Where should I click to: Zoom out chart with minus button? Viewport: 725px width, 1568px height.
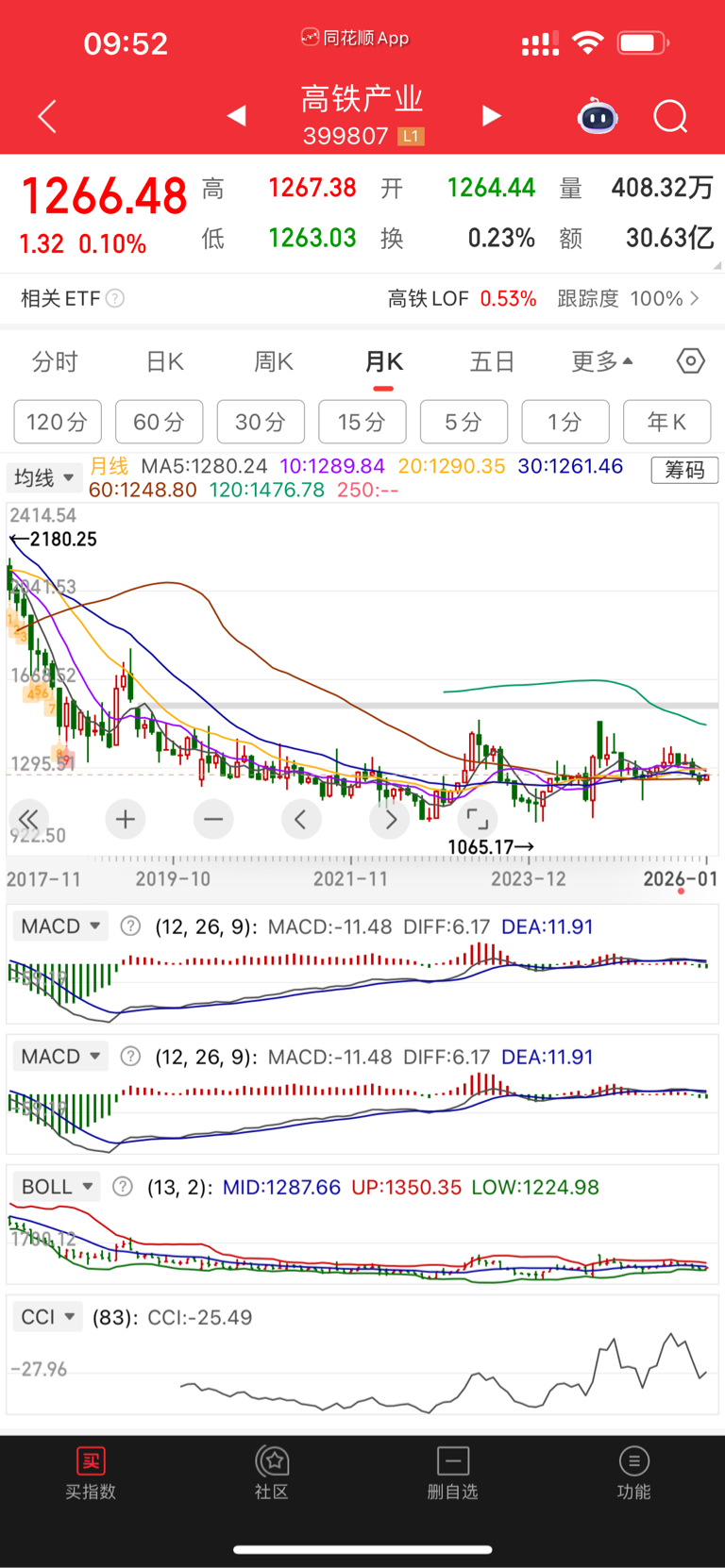(213, 819)
